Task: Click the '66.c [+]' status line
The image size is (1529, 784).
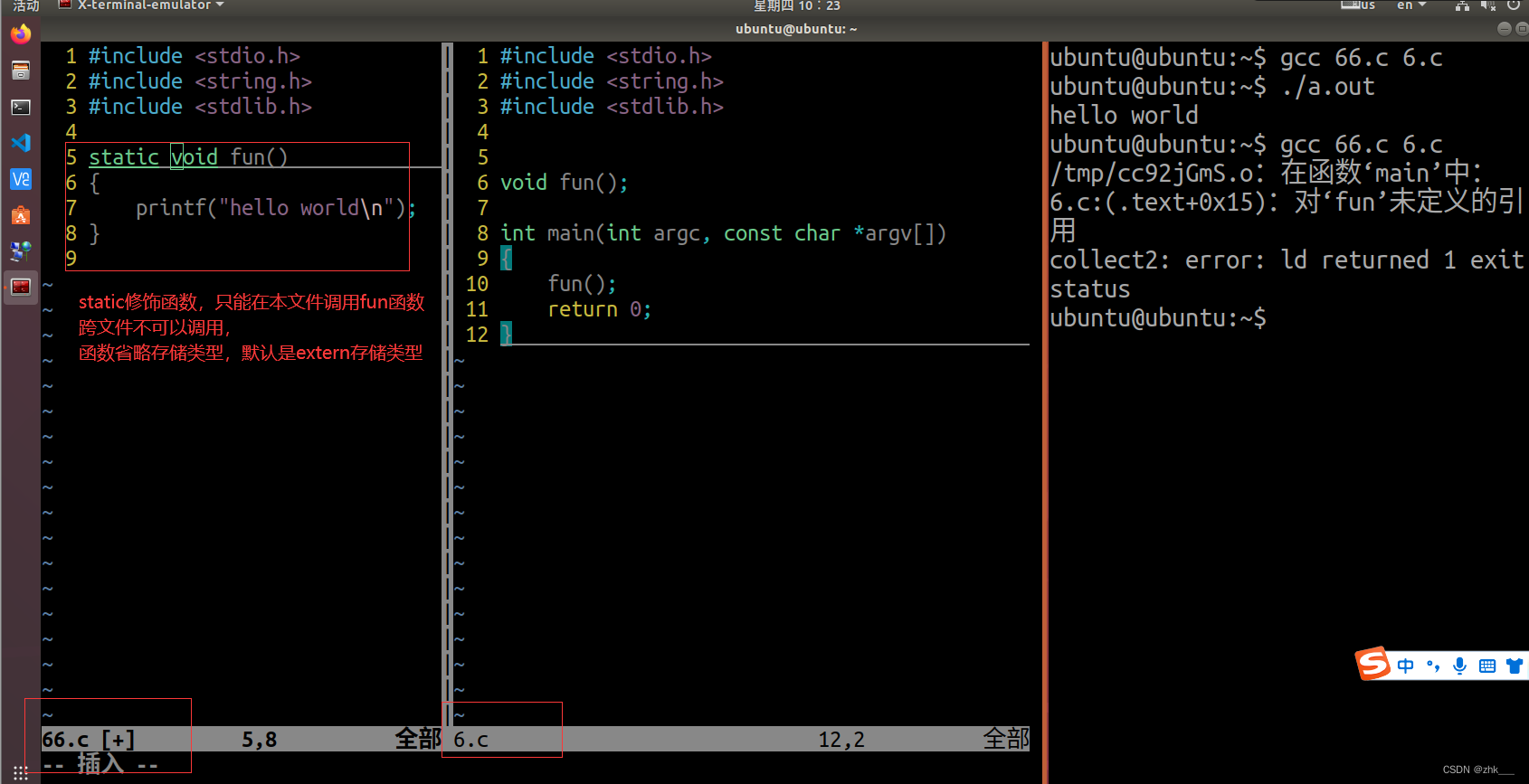Action: pos(89,740)
